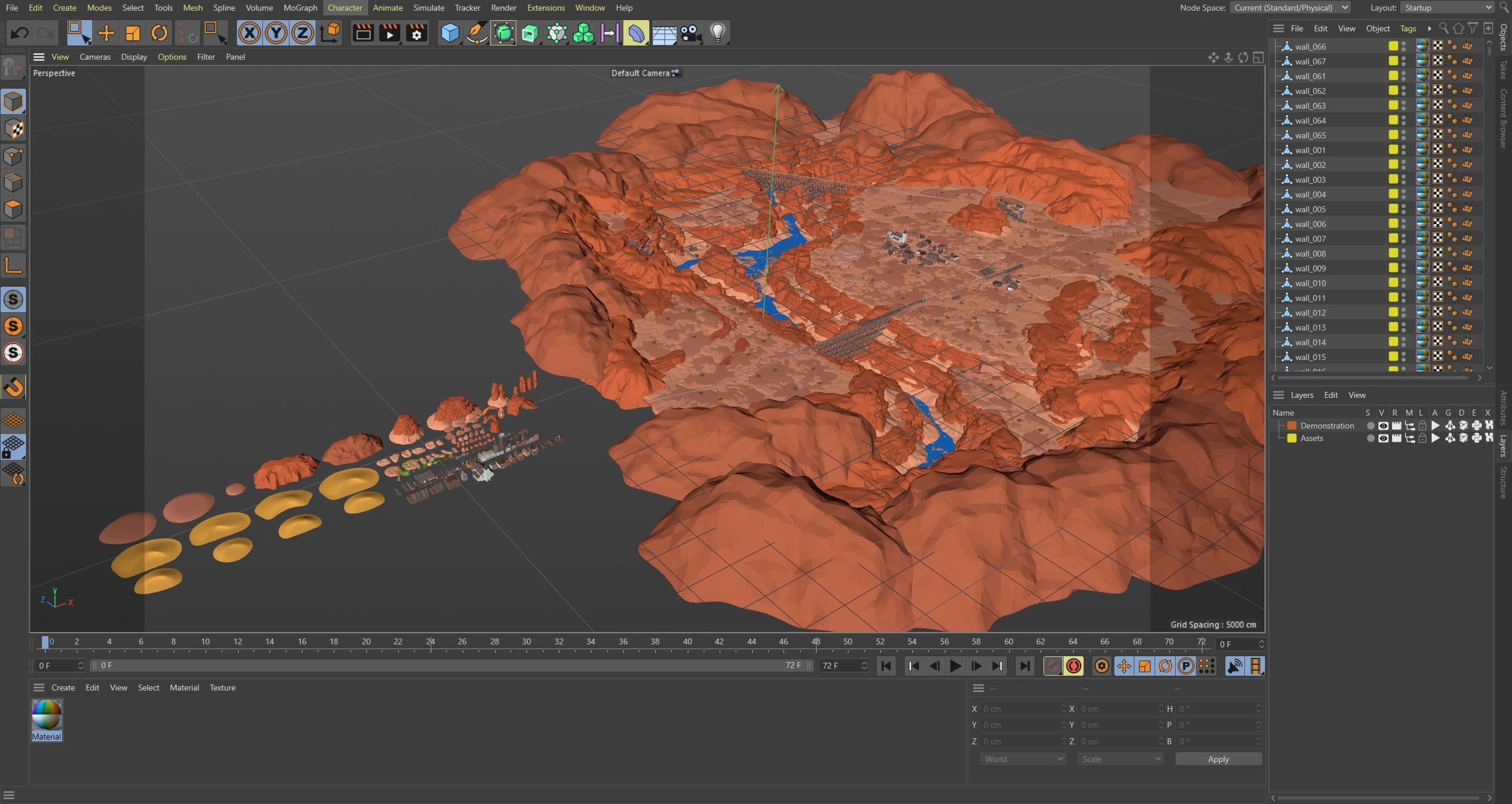Open the World coordinate system dropdown
This screenshot has width=1512, height=804.
[x=1022, y=759]
